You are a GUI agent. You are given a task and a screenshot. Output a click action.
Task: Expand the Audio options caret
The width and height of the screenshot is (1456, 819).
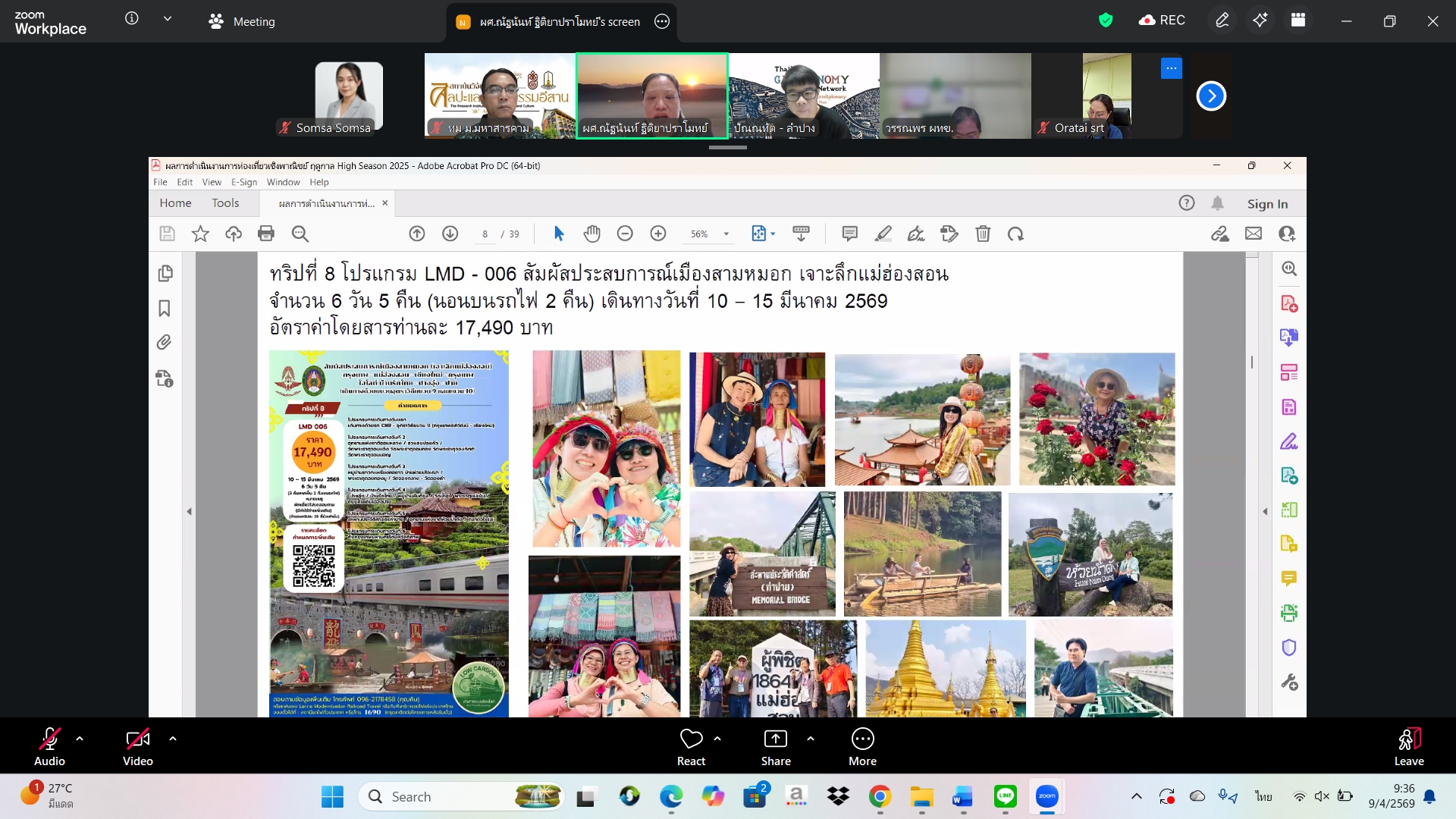click(80, 738)
